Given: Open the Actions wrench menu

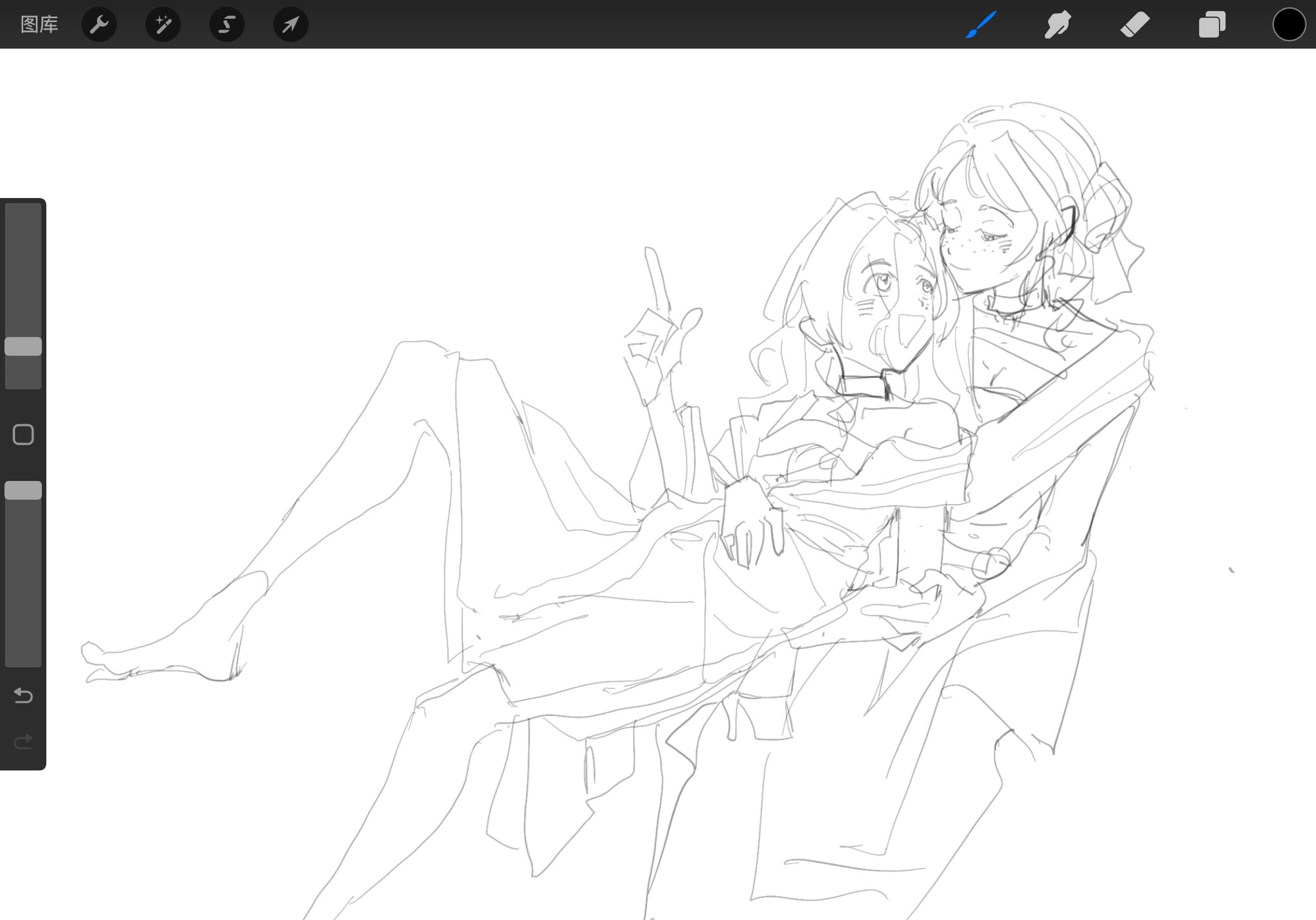Looking at the screenshot, I should coord(99,24).
